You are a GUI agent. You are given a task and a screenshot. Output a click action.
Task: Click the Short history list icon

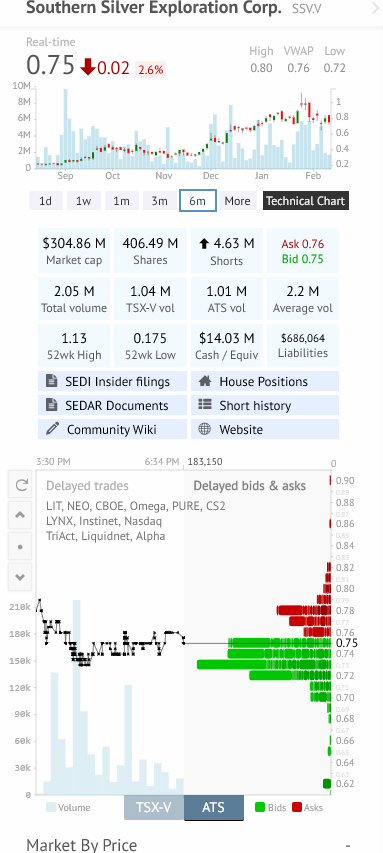(205, 405)
